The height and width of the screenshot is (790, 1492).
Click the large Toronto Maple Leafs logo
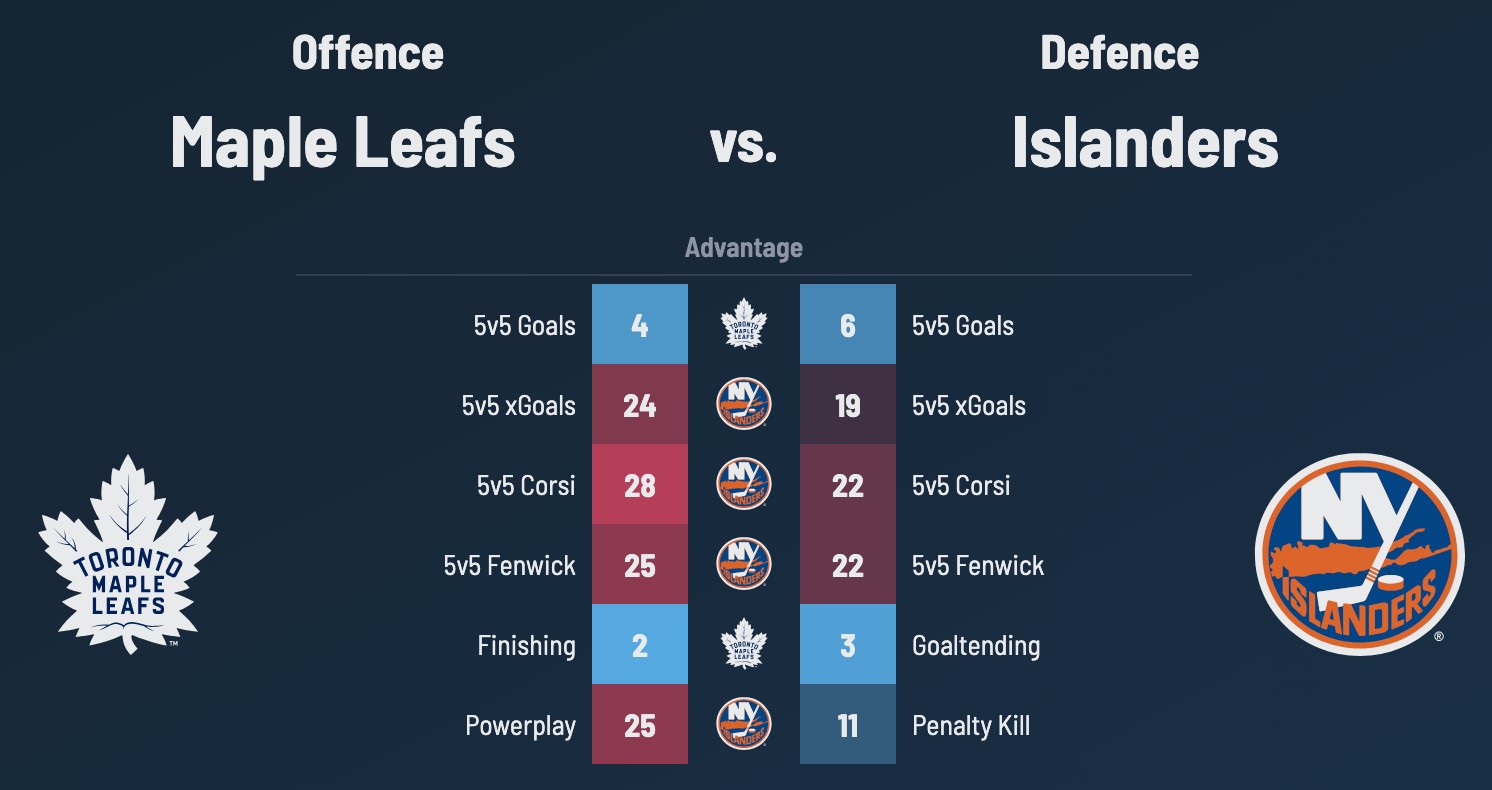(x=128, y=554)
